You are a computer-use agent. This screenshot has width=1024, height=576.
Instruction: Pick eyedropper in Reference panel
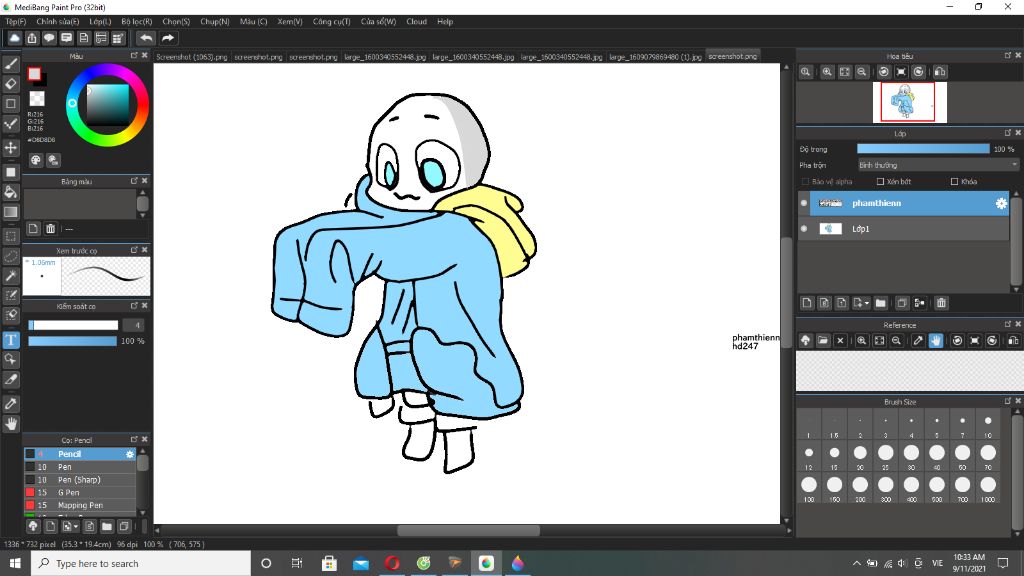pyautogui.click(x=918, y=340)
